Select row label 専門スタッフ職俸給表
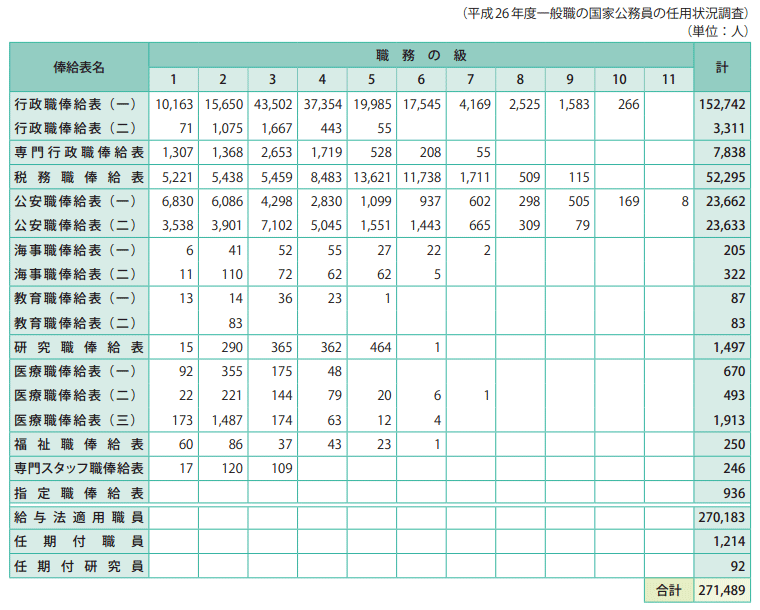The width and height of the screenshot is (760, 610). pos(79,469)
